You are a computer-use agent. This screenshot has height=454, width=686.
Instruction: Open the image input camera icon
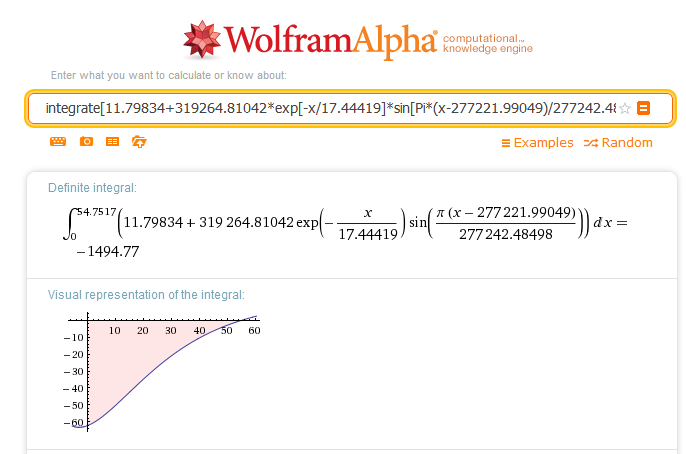[x=86, y=141]
